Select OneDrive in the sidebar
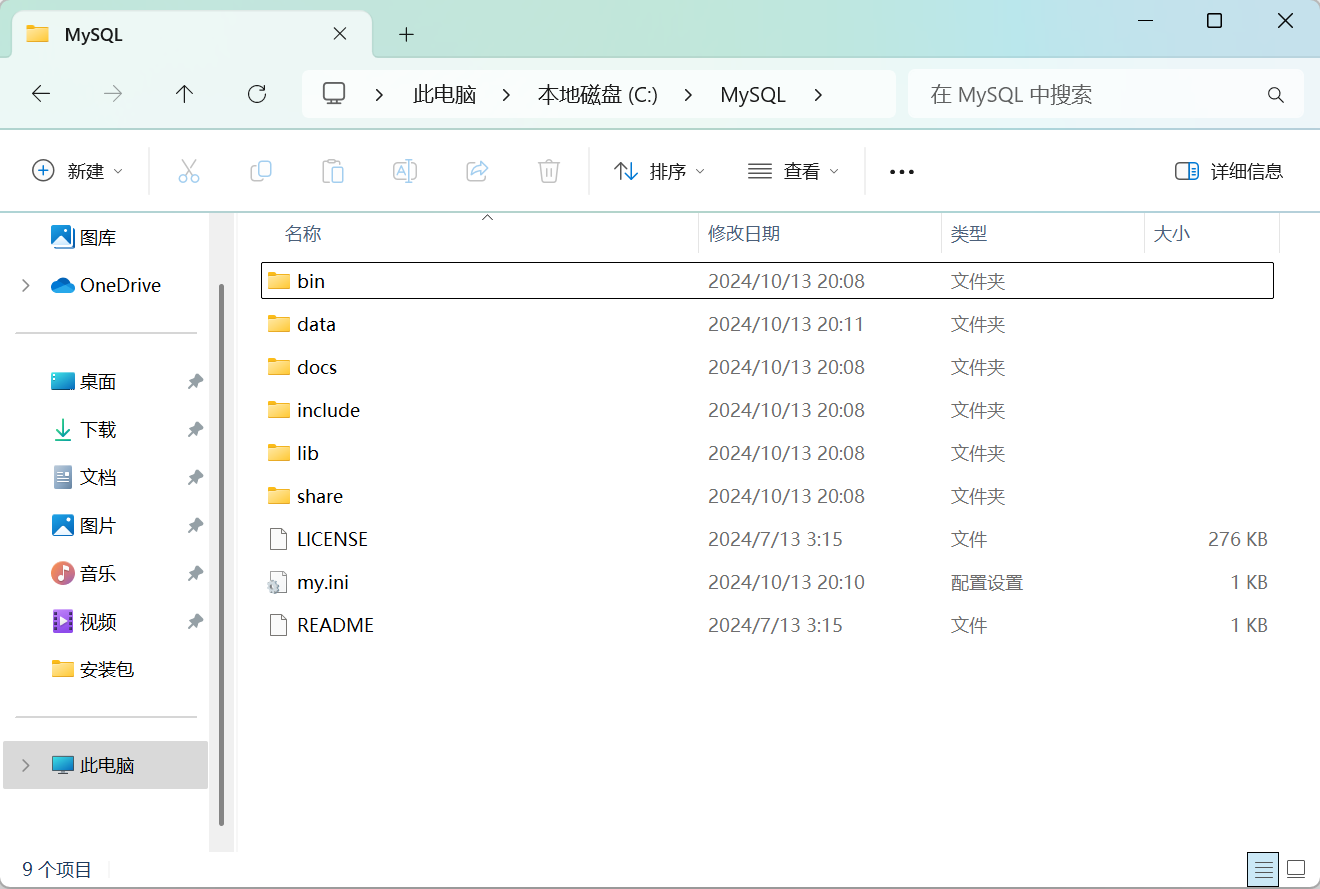The image size is (1320, 889). pos(106,286)
